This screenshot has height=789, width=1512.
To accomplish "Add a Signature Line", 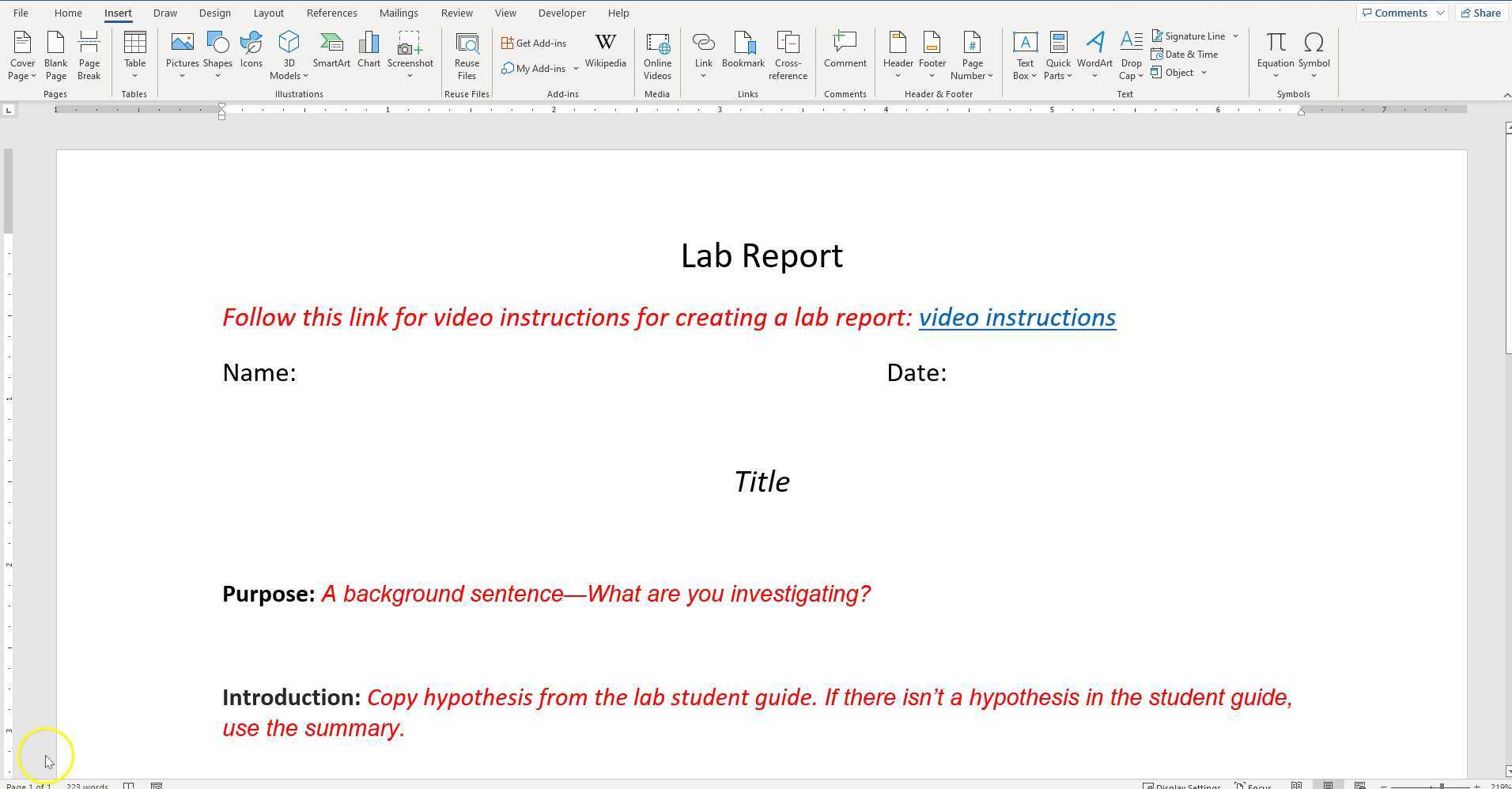I will coord(1189,36).
